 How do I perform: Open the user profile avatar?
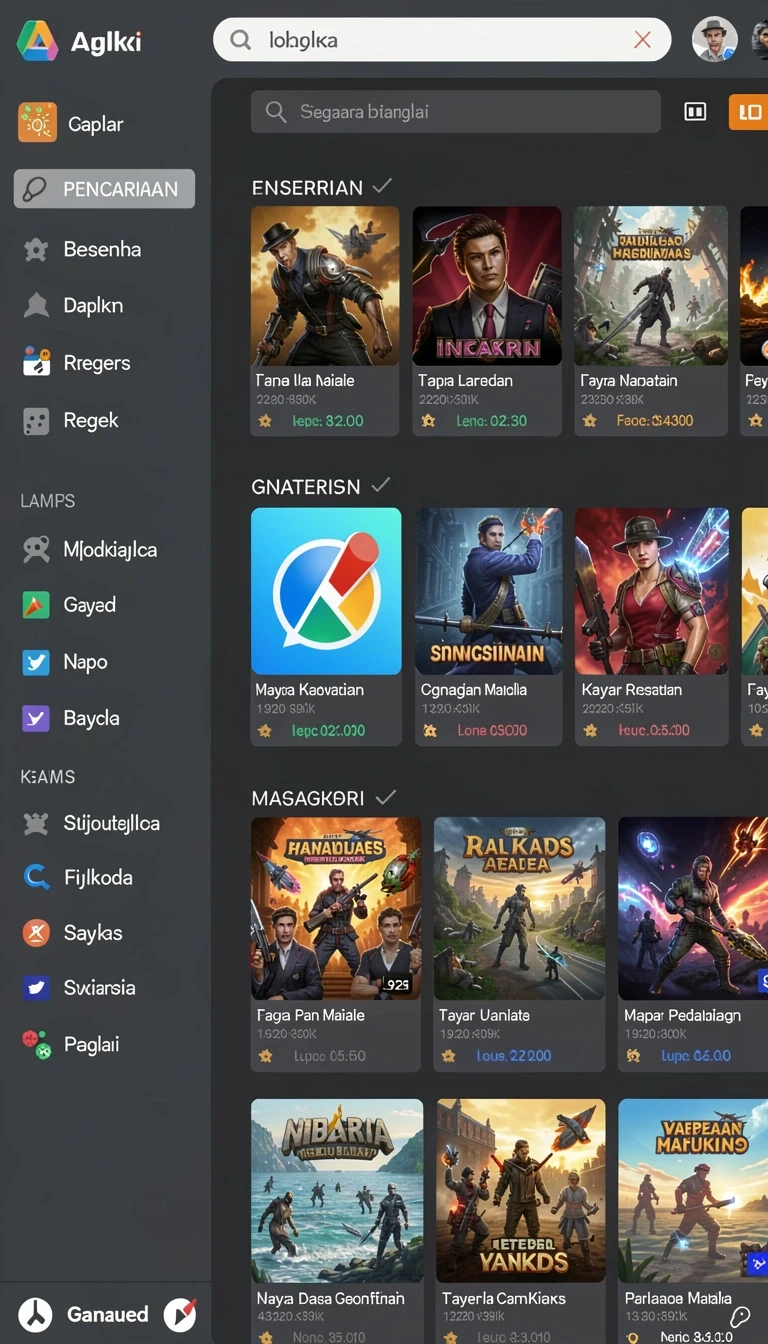pos(715,40)
